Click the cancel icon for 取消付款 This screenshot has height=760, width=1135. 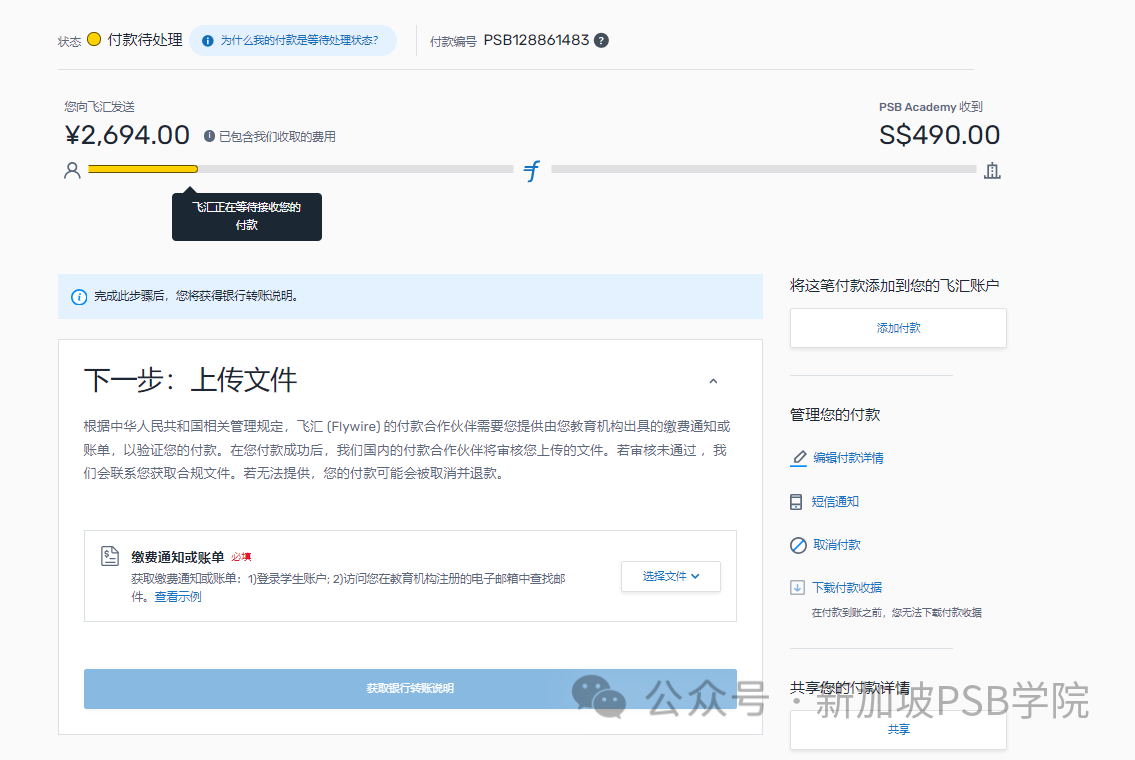pyautogui.click(x=798, y=545)
